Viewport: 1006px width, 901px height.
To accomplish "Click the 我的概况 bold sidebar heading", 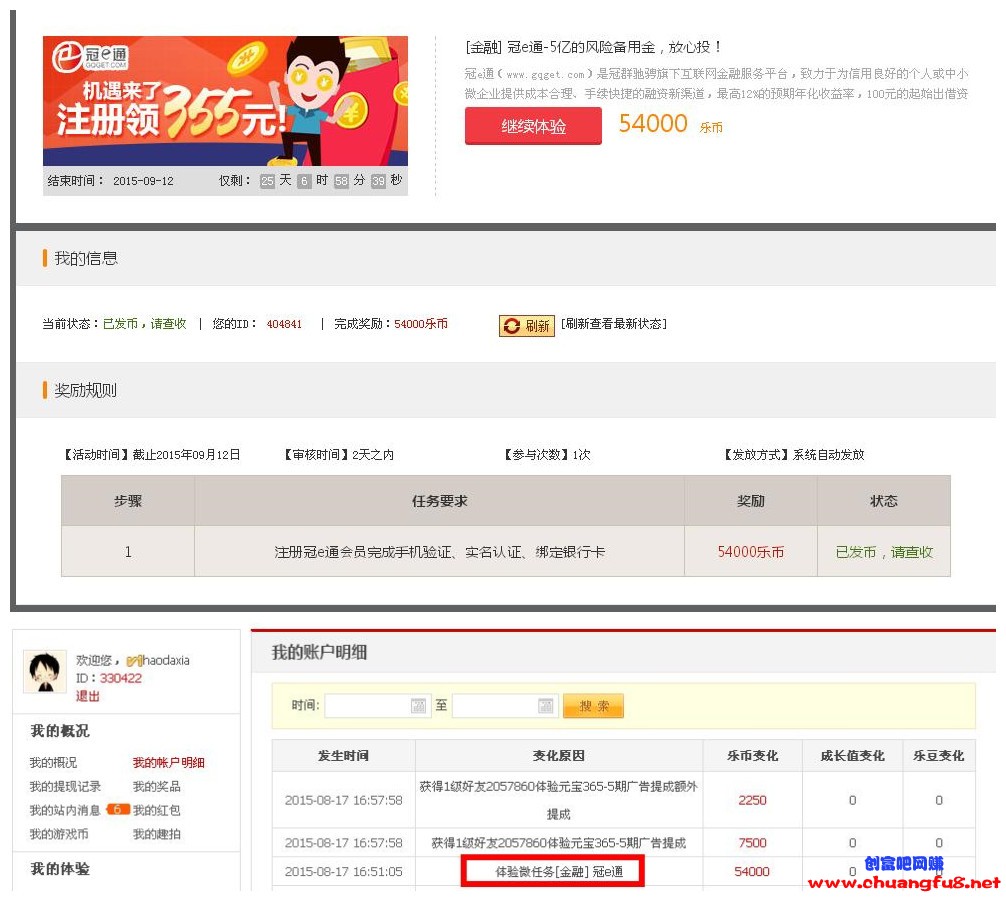I will point(60,731).
